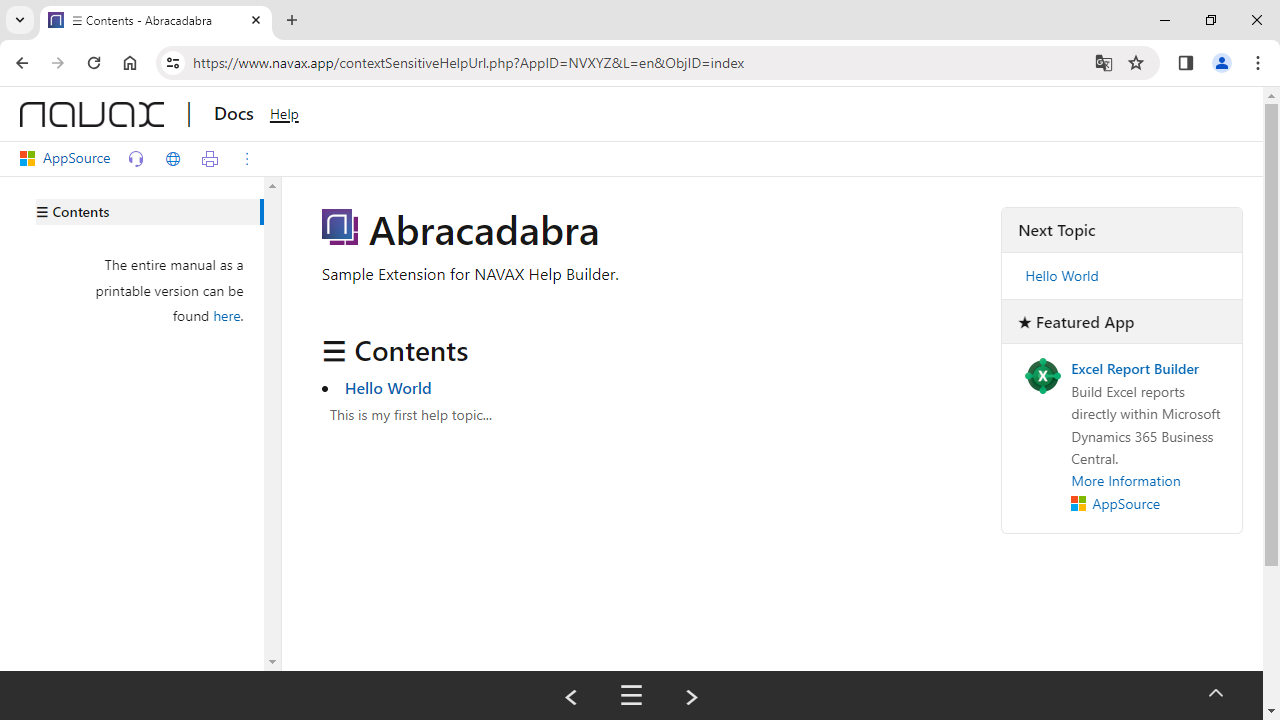Click the browser forward button
Viewport: 1280px width, 720px height.
[58, 63]
